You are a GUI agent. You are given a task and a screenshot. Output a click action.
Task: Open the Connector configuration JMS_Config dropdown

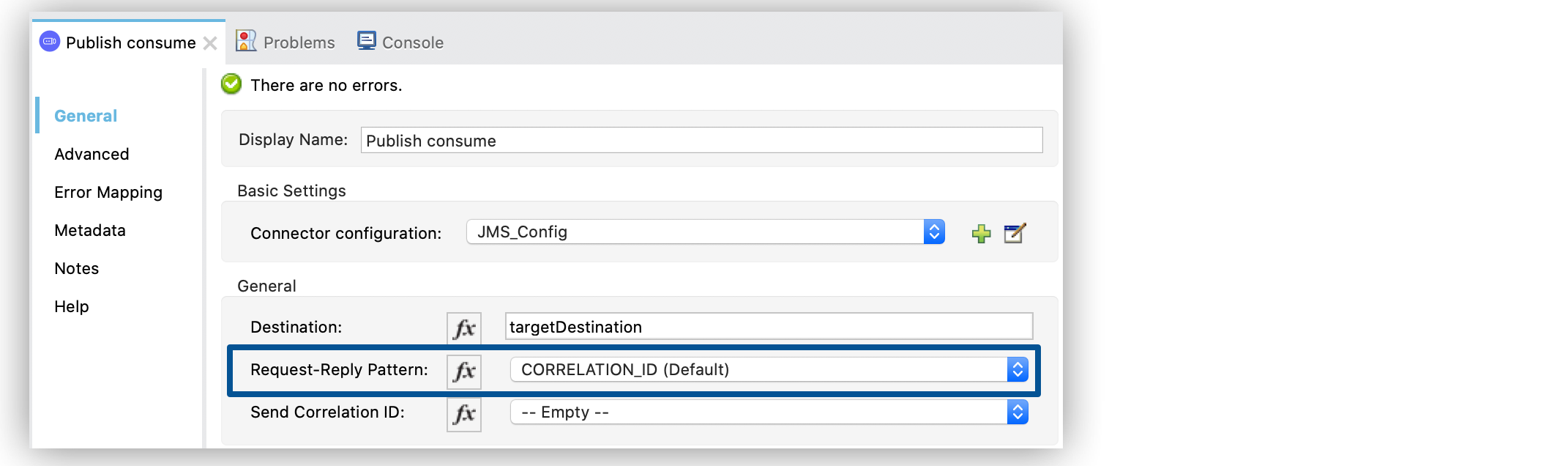(933, 232)
